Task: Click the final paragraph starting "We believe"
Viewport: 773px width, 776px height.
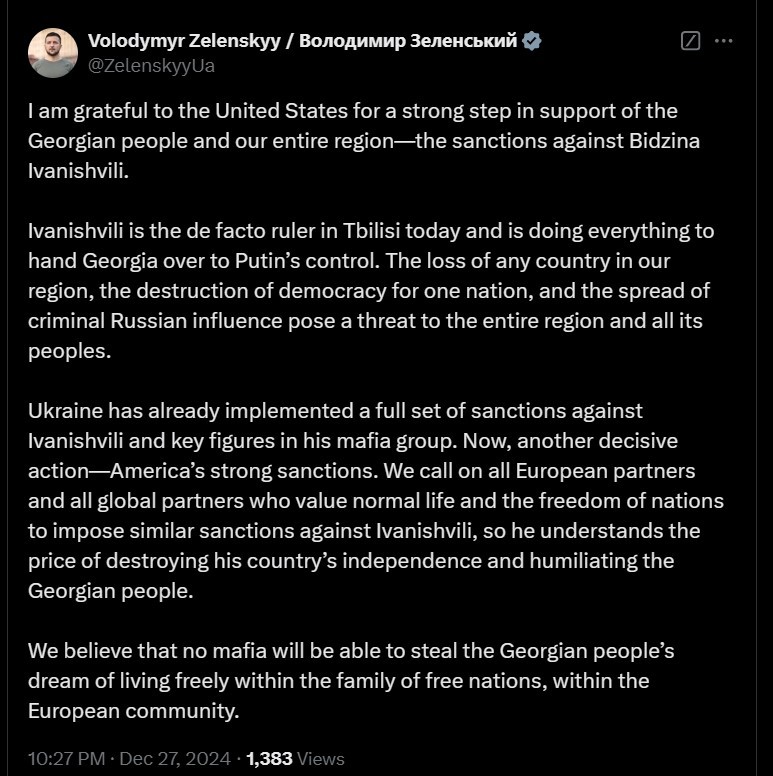Action: (351, 681)
